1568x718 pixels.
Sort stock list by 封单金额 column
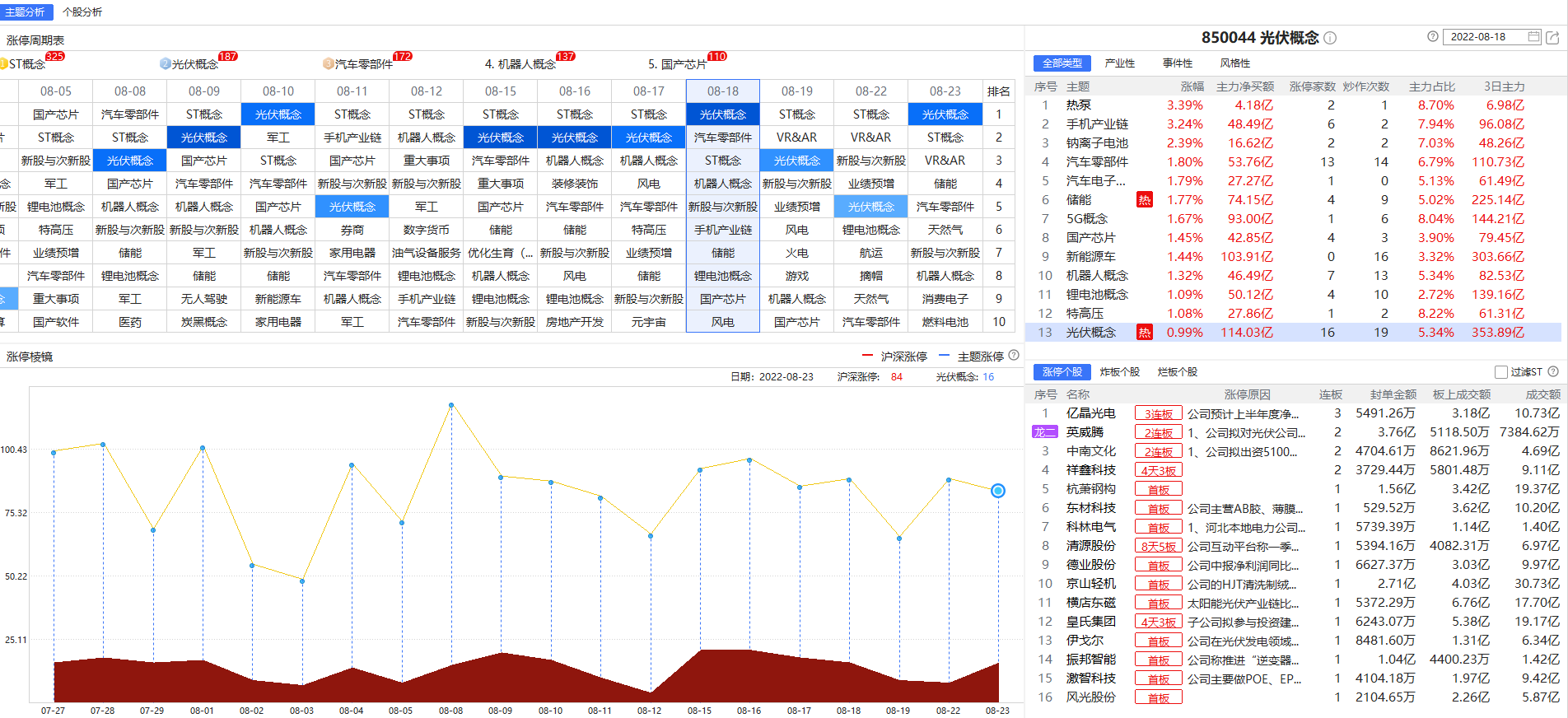1393,394
